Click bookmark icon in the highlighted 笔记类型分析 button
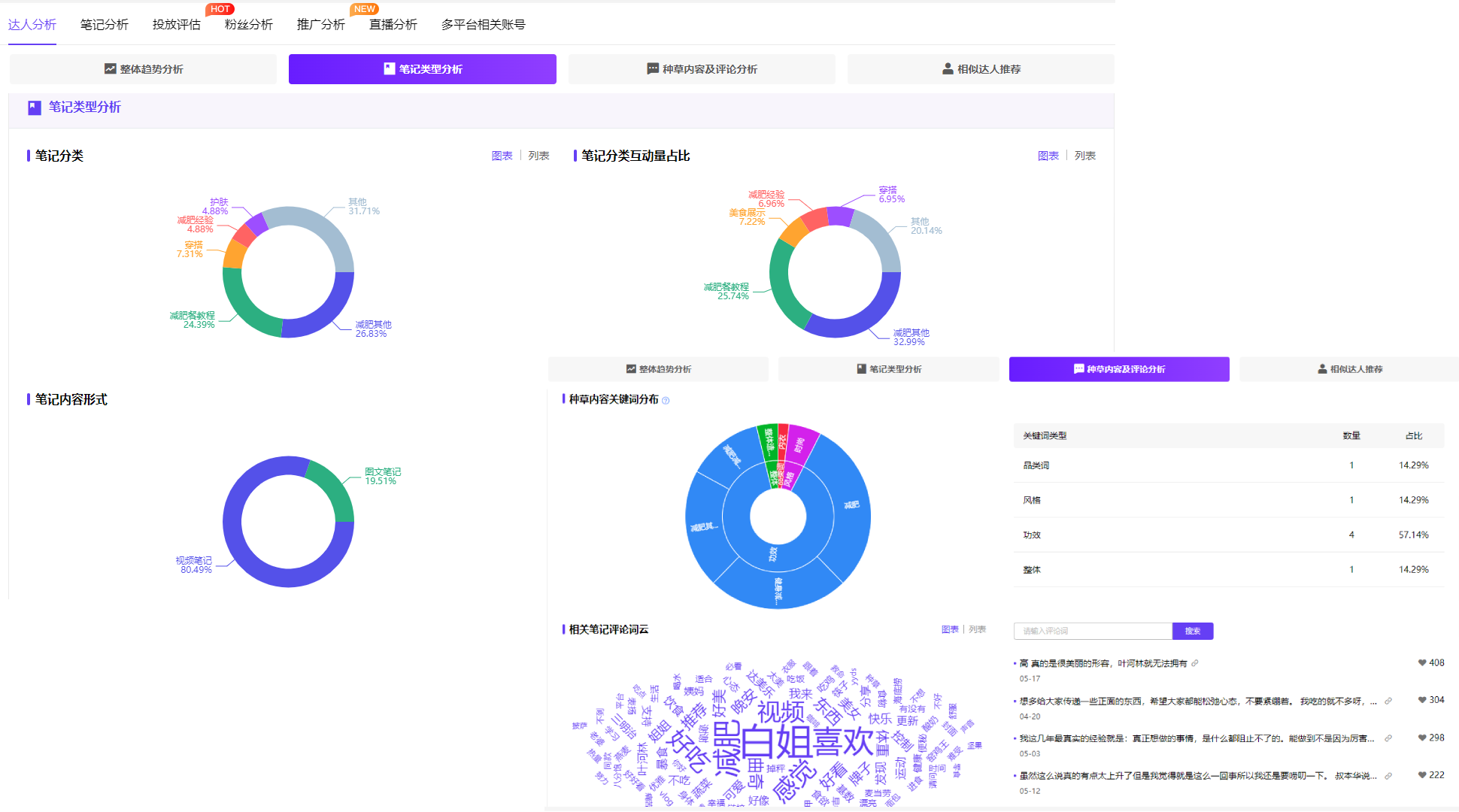This screenshot has height=812, width=1459. pyautogui.click(x=389, y=68)
